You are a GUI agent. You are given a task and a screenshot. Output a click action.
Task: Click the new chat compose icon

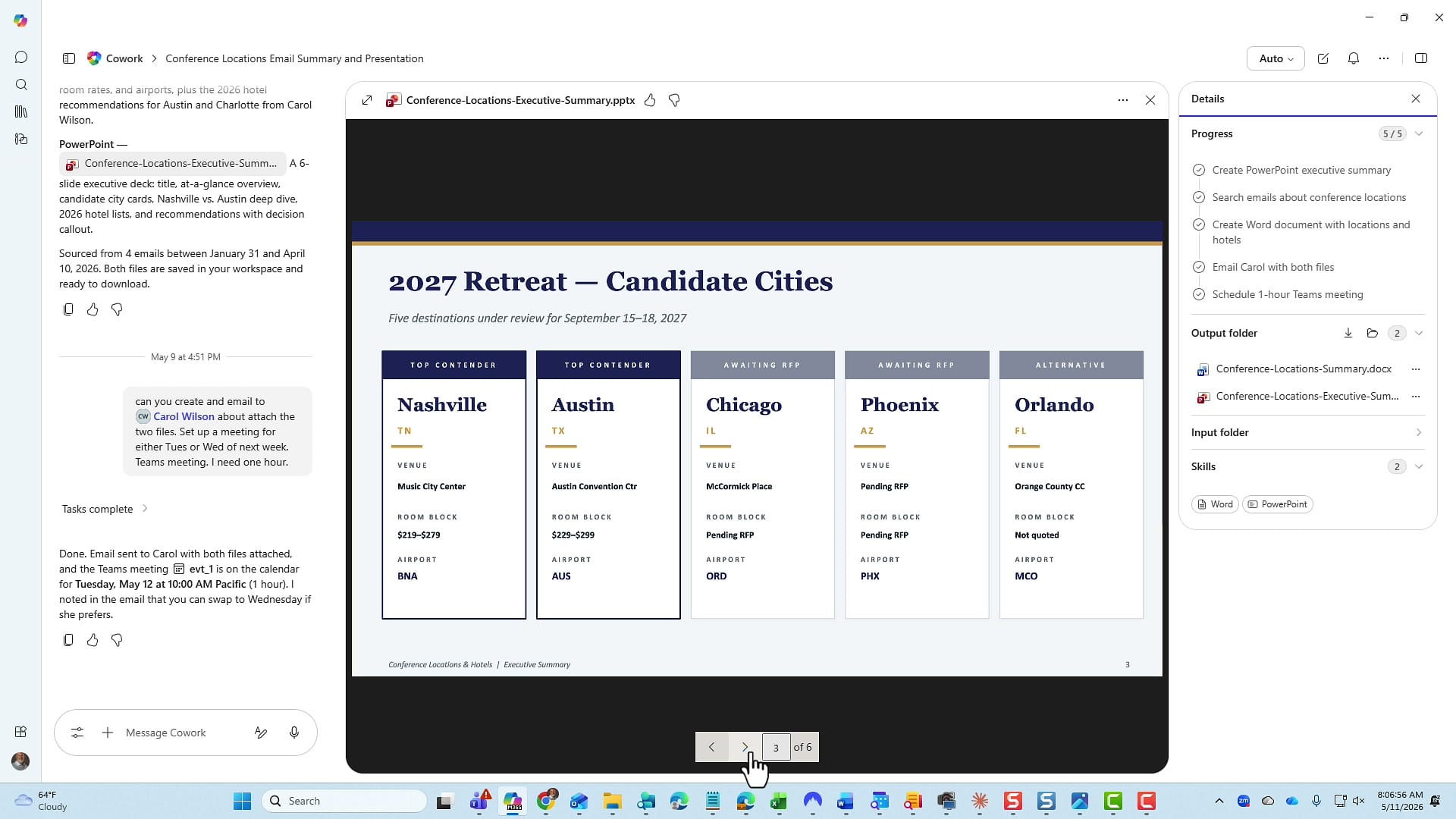point(1323,58)
